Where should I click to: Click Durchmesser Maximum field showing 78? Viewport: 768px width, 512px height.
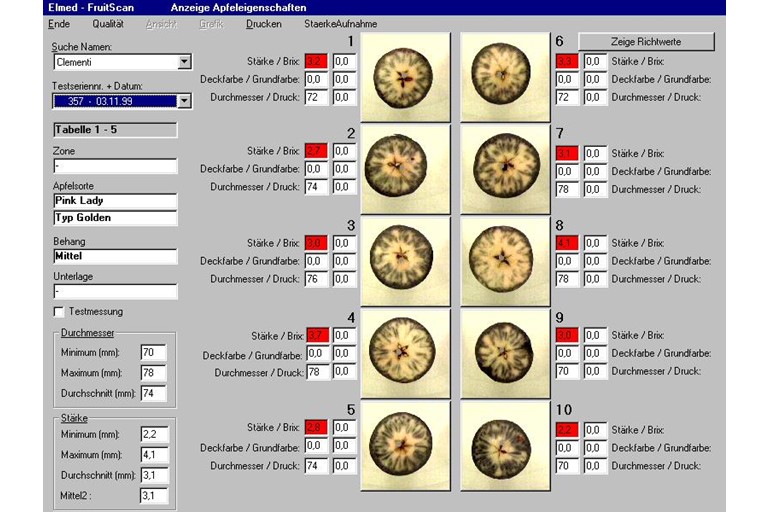[x=153, y=373]
